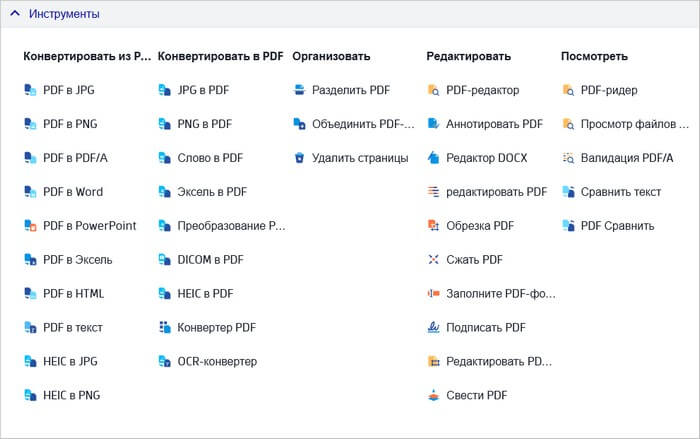Open the DICOM в PDF link
The width and height of the screenshot is (700, 439).
(x=210, y=260)
